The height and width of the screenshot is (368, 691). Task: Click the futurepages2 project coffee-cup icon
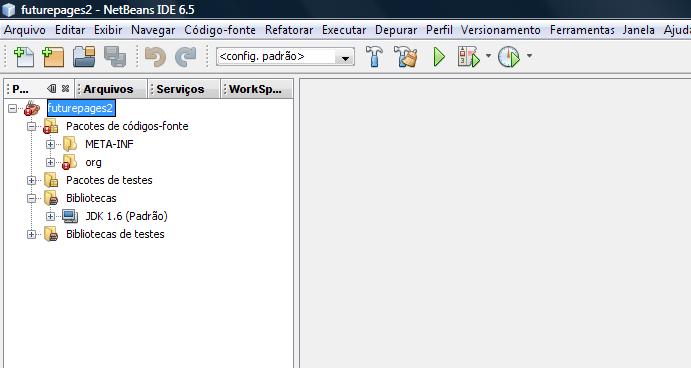coord(32,108)
